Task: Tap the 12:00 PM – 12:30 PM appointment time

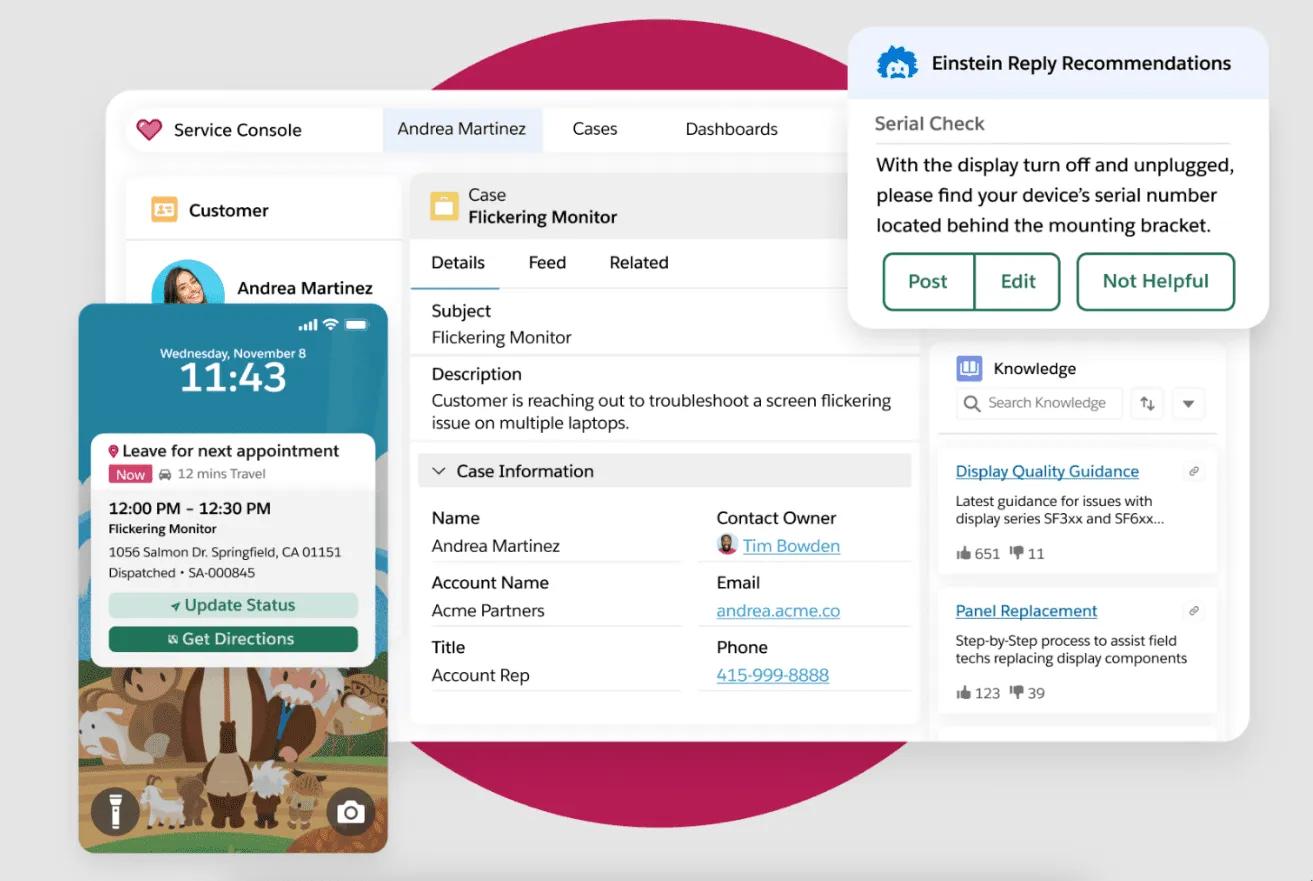Action: (190, 508)
